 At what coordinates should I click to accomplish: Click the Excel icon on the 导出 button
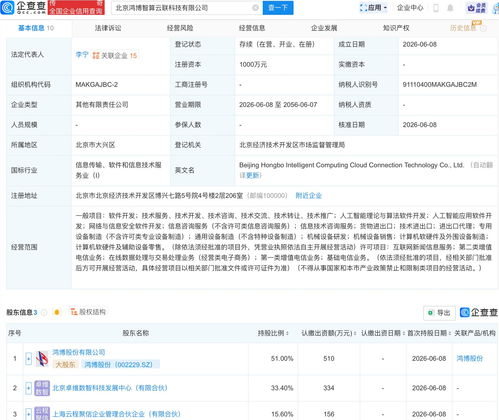click(x=430, y=313)
